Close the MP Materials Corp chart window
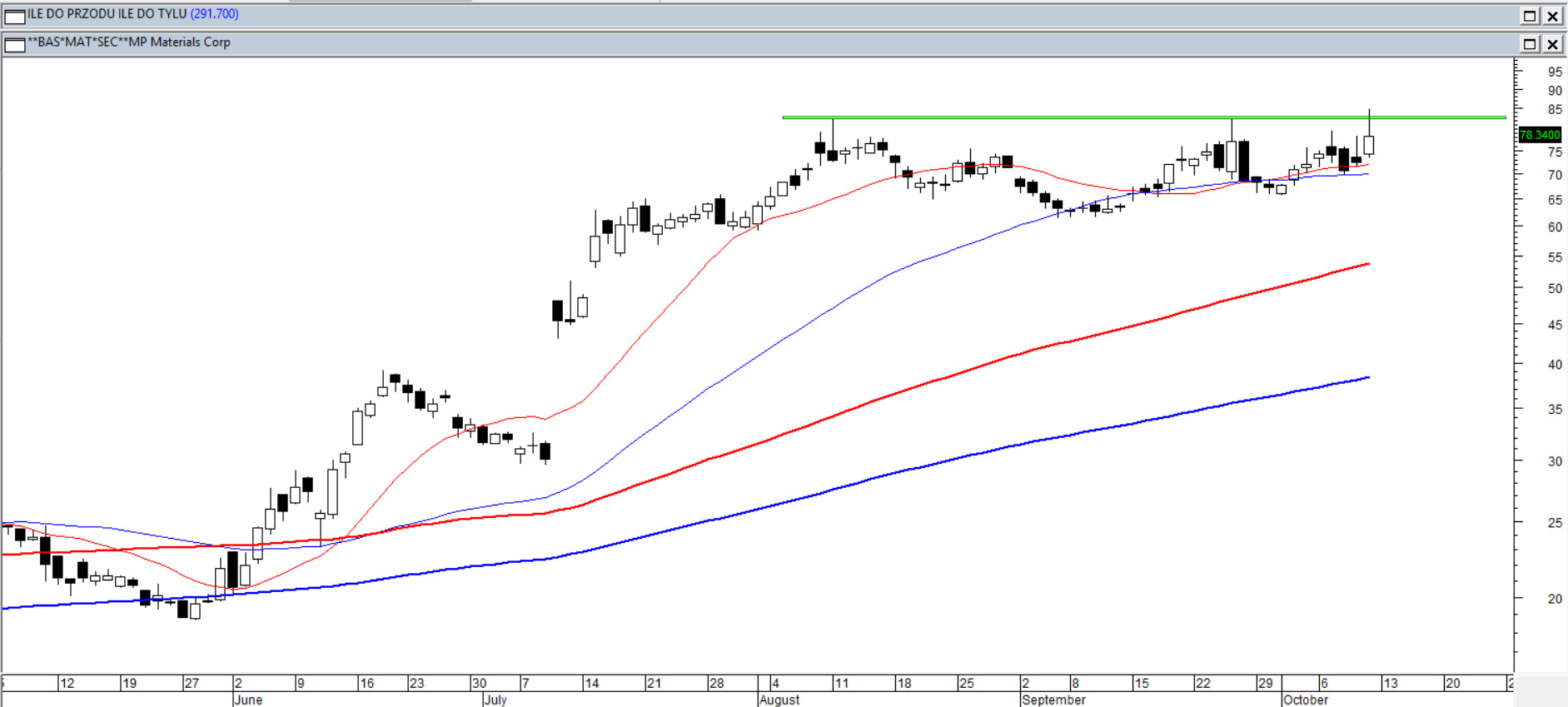This screenshot has height=707, width=1568. tap(1553, 44)
